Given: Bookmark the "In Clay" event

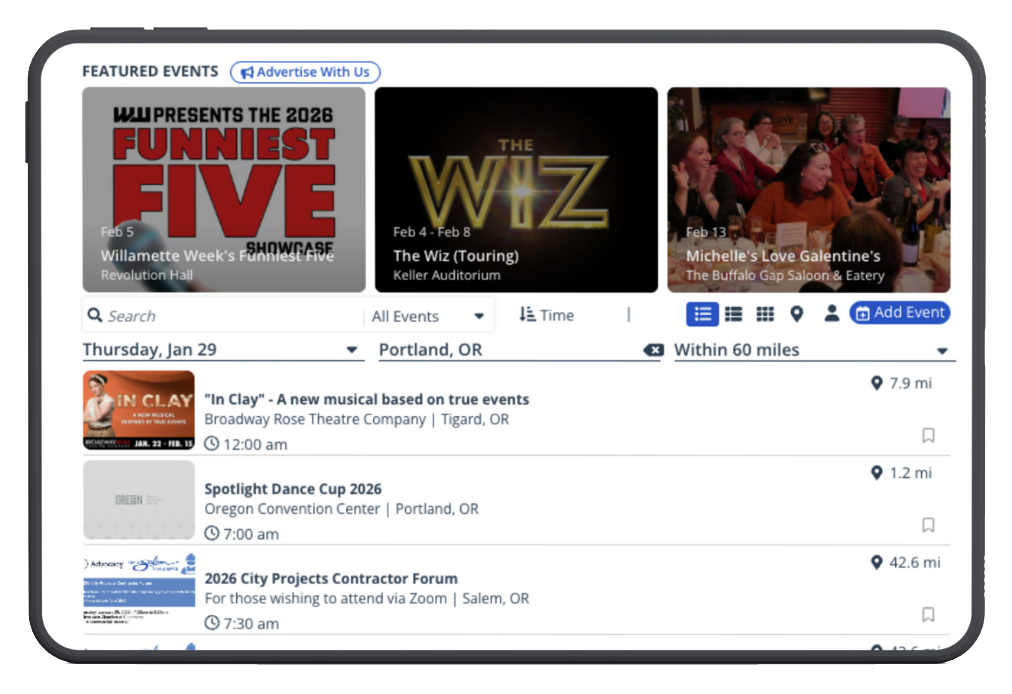Looking at the screenshot, I should coord(928,435).
